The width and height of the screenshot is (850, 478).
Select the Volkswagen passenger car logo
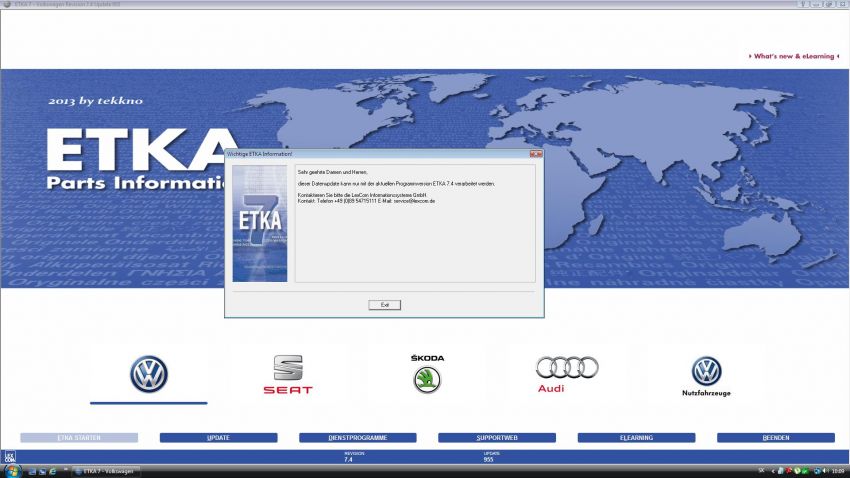tap(149, 374)
